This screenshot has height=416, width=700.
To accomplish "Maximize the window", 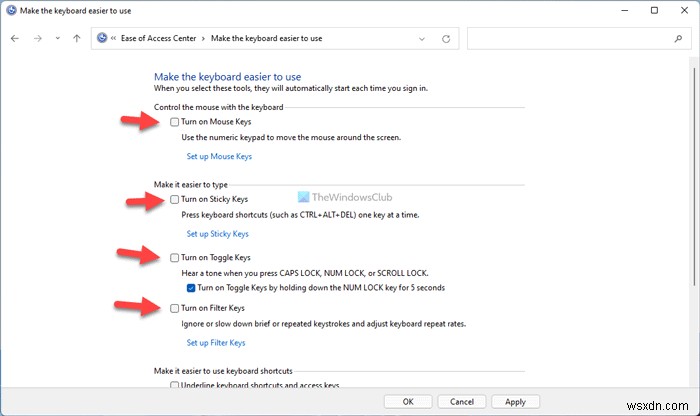I will tap(654, 10).
